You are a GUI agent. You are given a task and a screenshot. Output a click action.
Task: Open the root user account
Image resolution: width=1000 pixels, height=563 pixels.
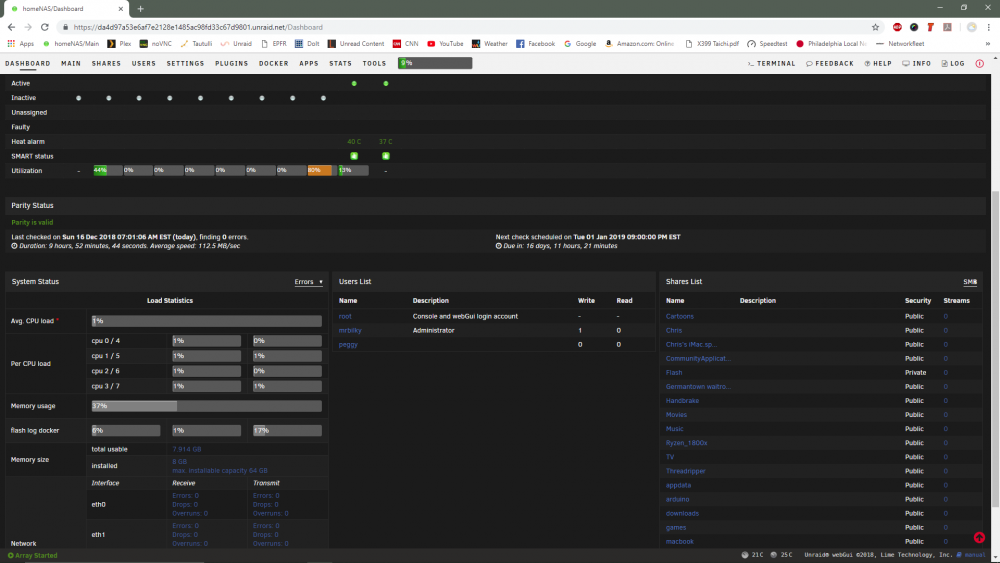tap(345, 316)
